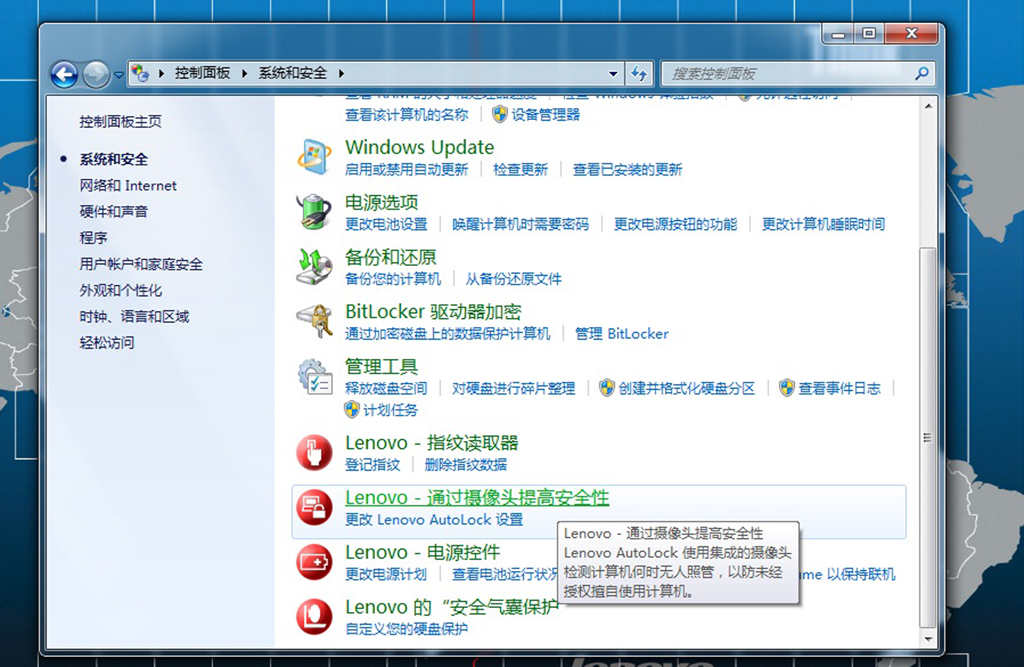Click the 管理工具 gear icon

(315, 376)
